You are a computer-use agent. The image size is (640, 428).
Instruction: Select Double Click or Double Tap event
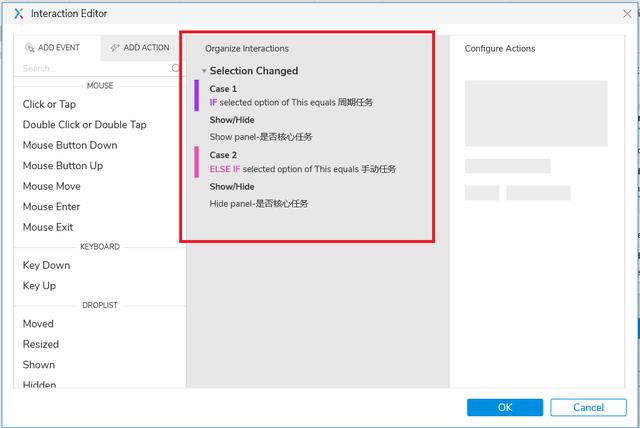[x=84, y=124]
